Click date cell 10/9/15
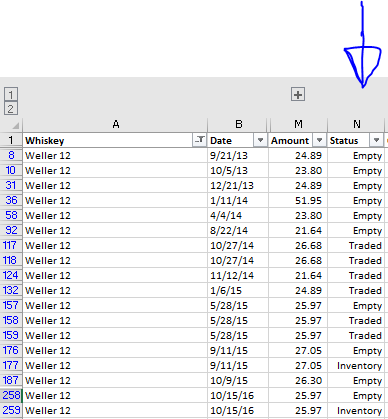 [238, 380]
